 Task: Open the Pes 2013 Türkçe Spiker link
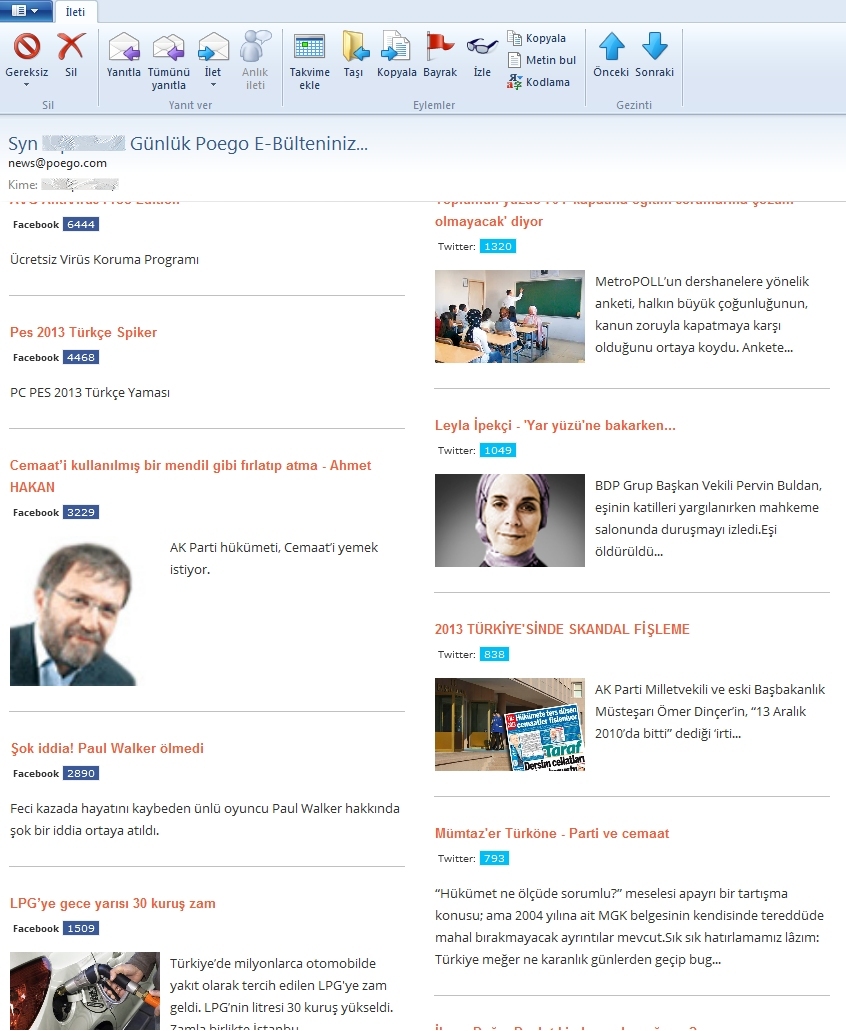pos(83,332)
